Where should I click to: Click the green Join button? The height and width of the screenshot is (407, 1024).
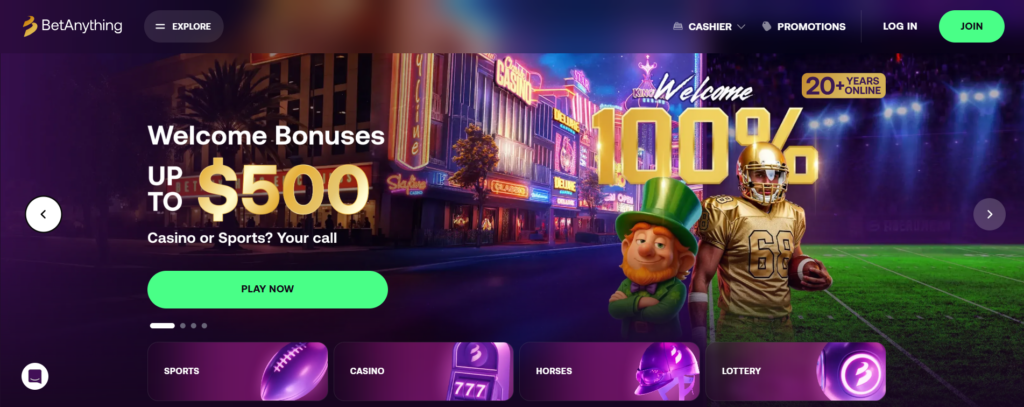click(x=971, y=26)
